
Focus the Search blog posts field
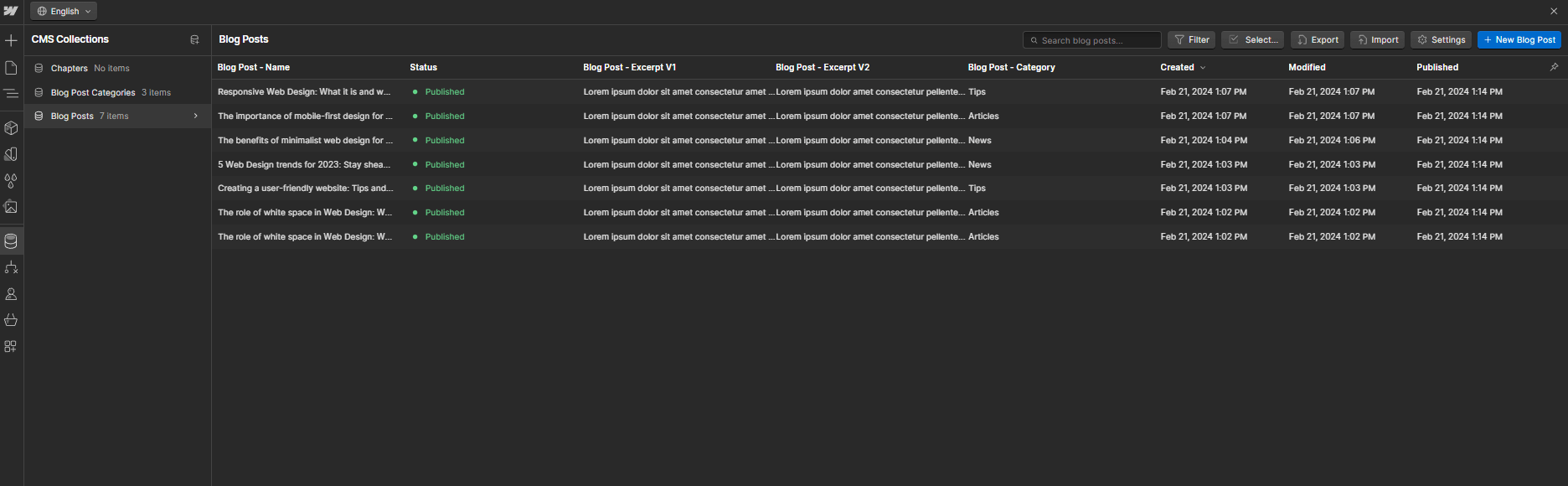tap(1092, 39)
